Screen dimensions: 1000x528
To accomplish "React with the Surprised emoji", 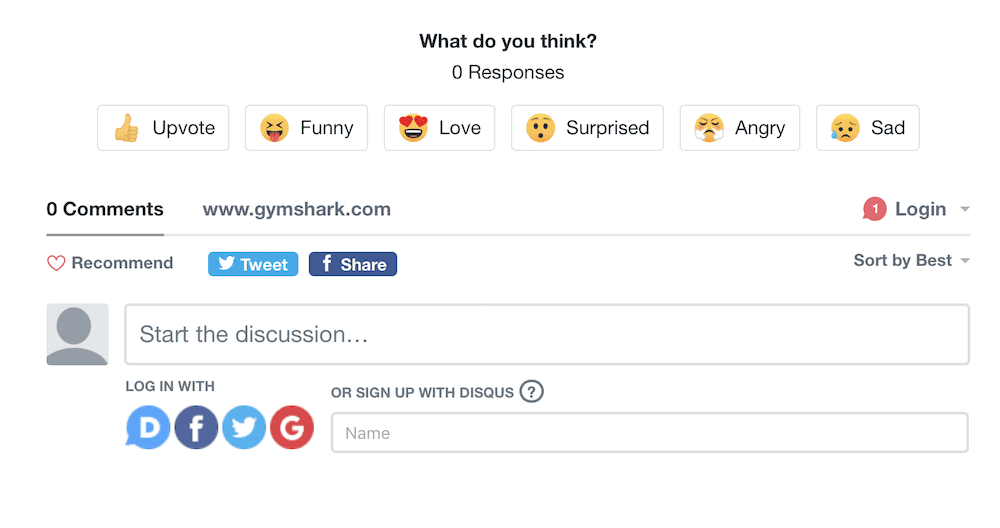I will click(x=587, y=128).
